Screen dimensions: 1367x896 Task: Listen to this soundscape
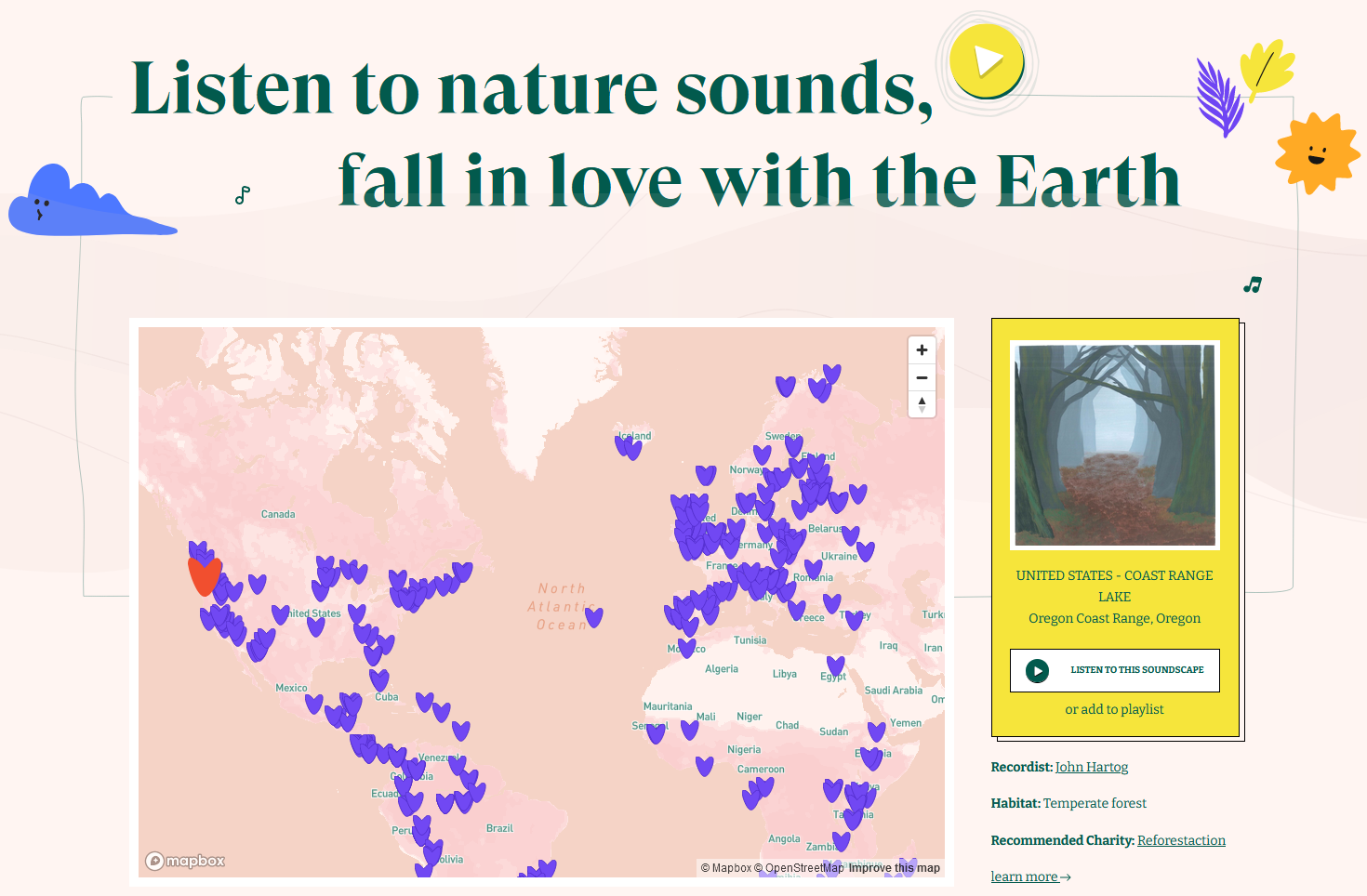[x=1115, y=670]
